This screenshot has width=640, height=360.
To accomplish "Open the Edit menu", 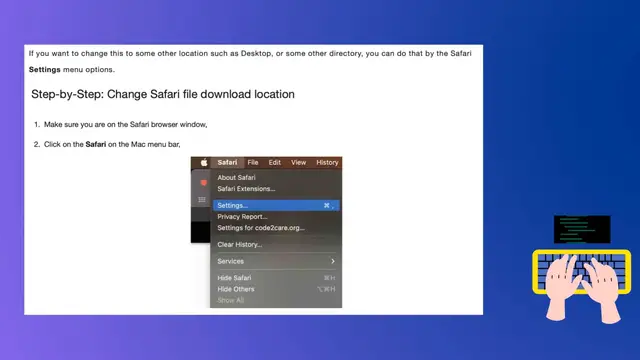I will tap(274, 162).
